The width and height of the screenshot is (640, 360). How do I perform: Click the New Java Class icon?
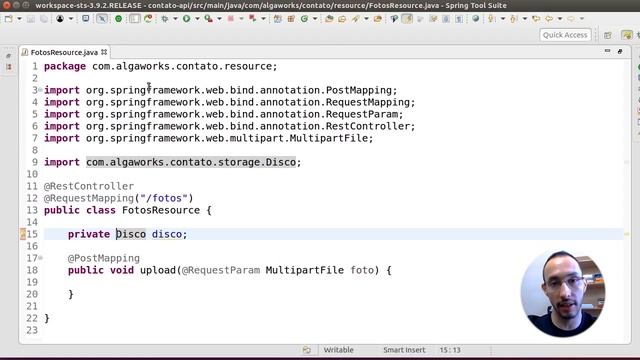pos(291,19)
